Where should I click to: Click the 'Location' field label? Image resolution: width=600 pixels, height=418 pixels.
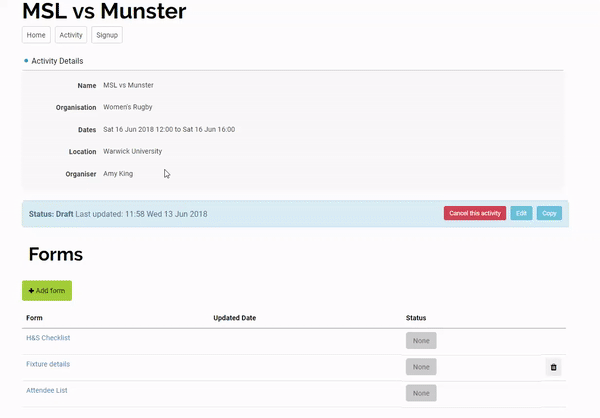point(83,152)
